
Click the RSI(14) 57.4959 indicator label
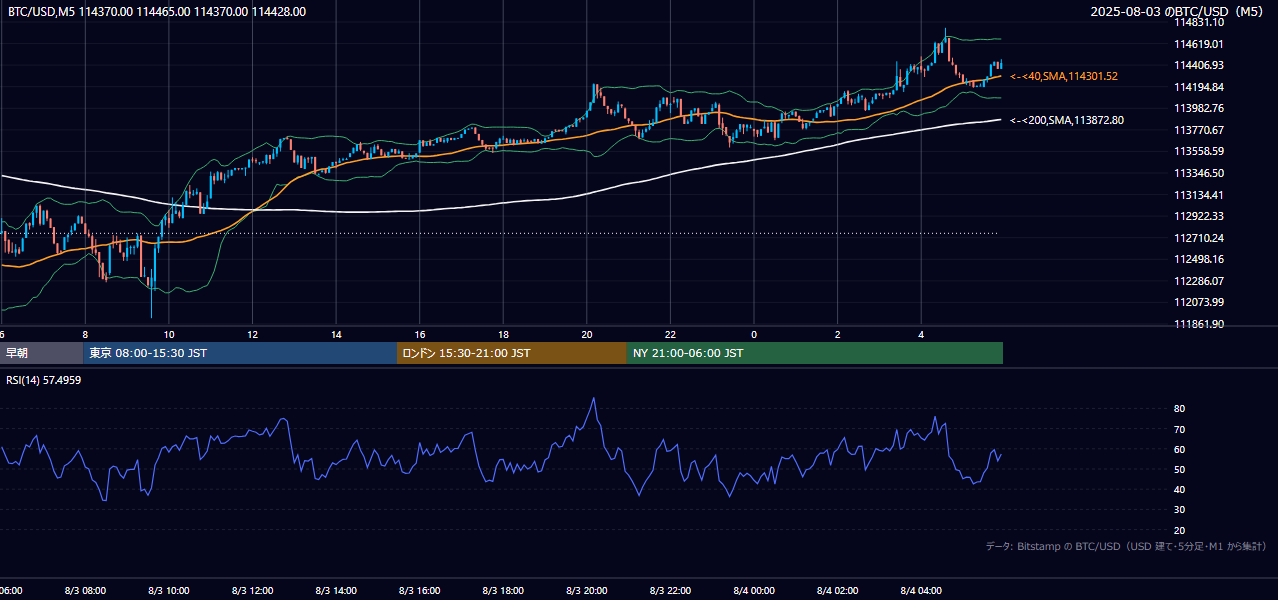point(43,380)
